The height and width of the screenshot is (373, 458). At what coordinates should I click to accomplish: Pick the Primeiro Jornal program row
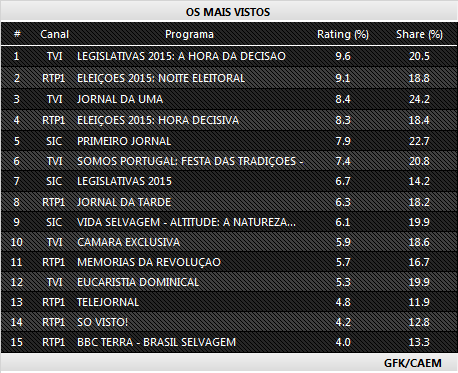pos(229,141)
